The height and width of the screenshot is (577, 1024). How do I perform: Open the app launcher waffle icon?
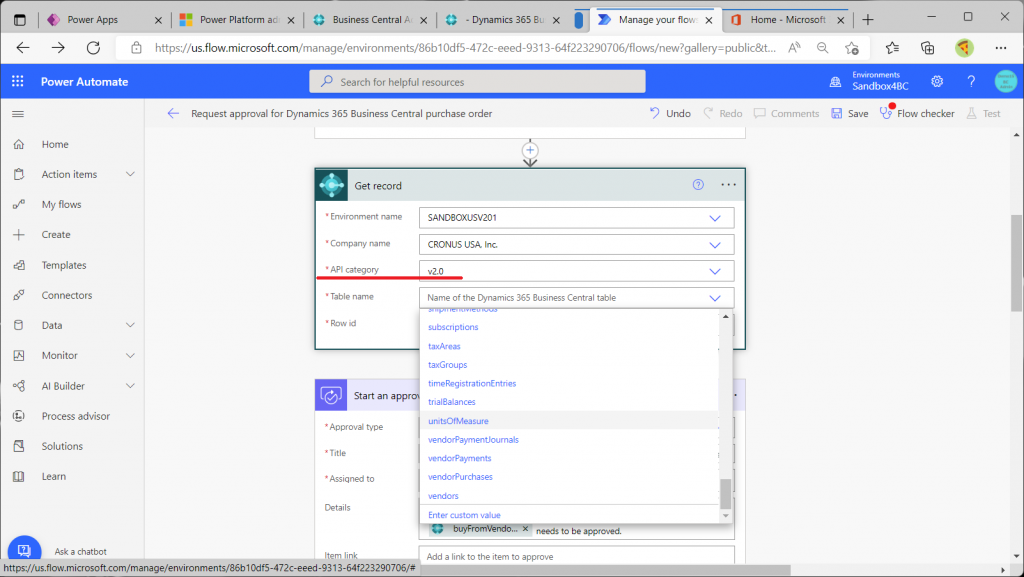[18, 81]
